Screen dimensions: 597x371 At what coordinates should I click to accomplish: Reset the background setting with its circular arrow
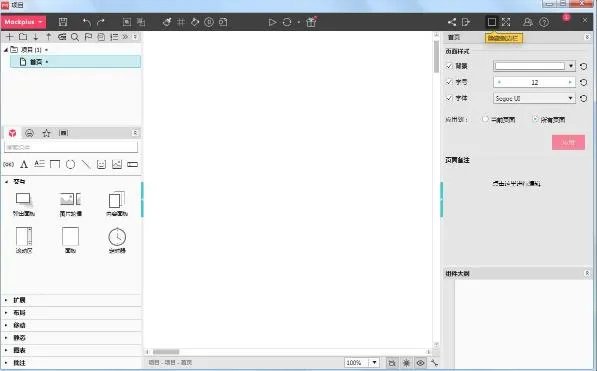coord(583,66)
